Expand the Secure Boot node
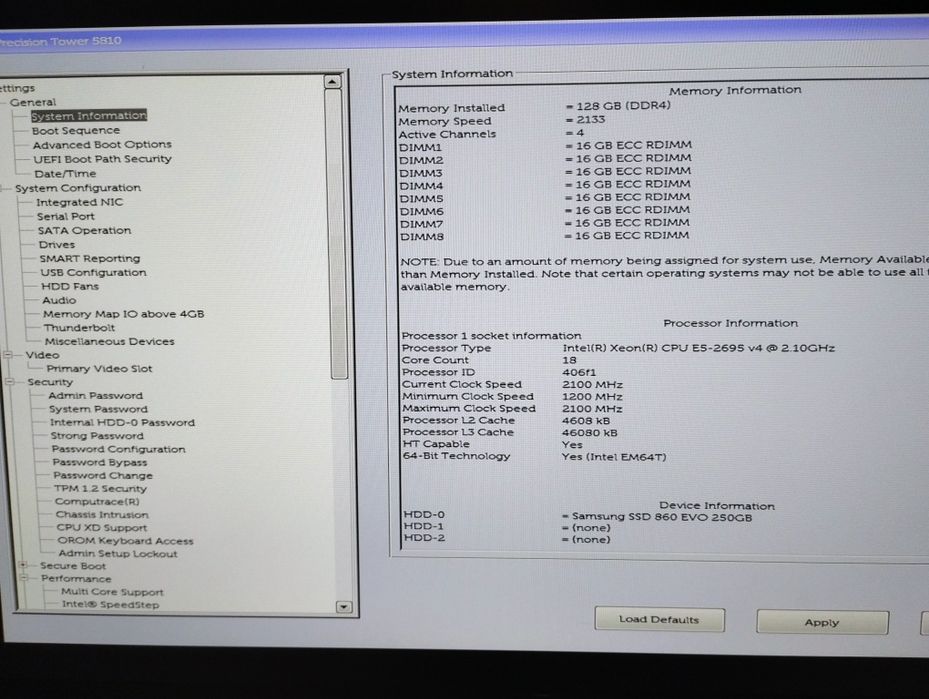 click(x=24, y=566)
